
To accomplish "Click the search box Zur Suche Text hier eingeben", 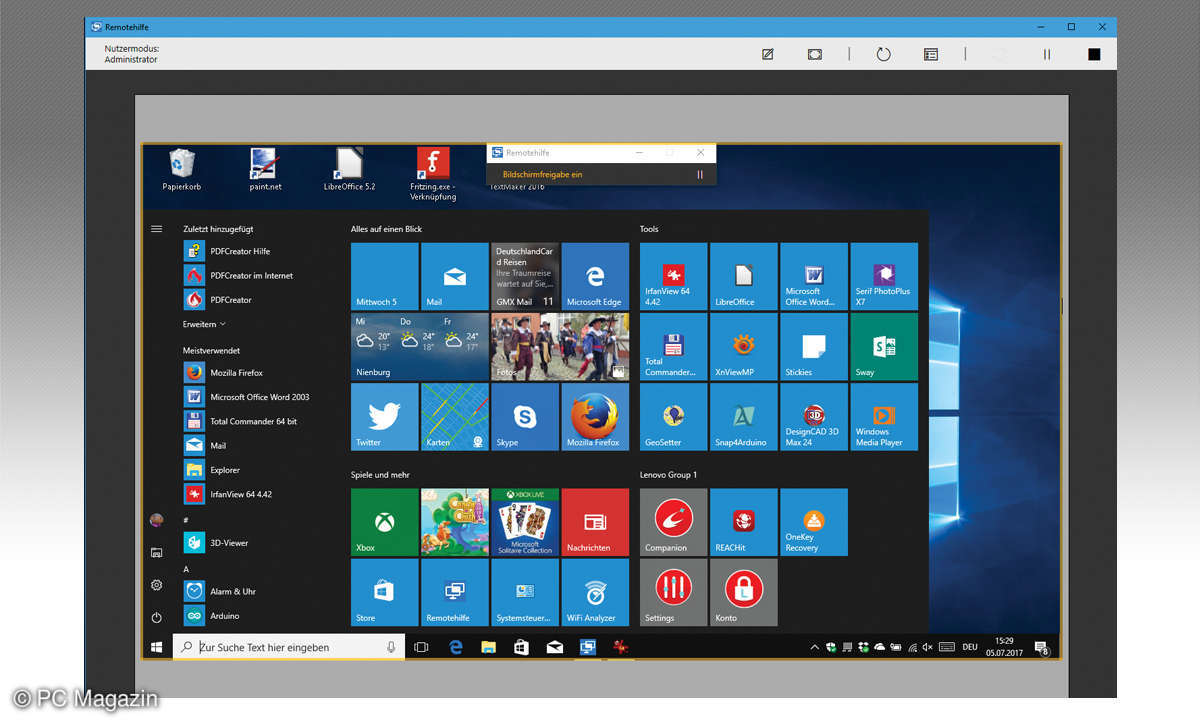I will click(x=289, y=647).
